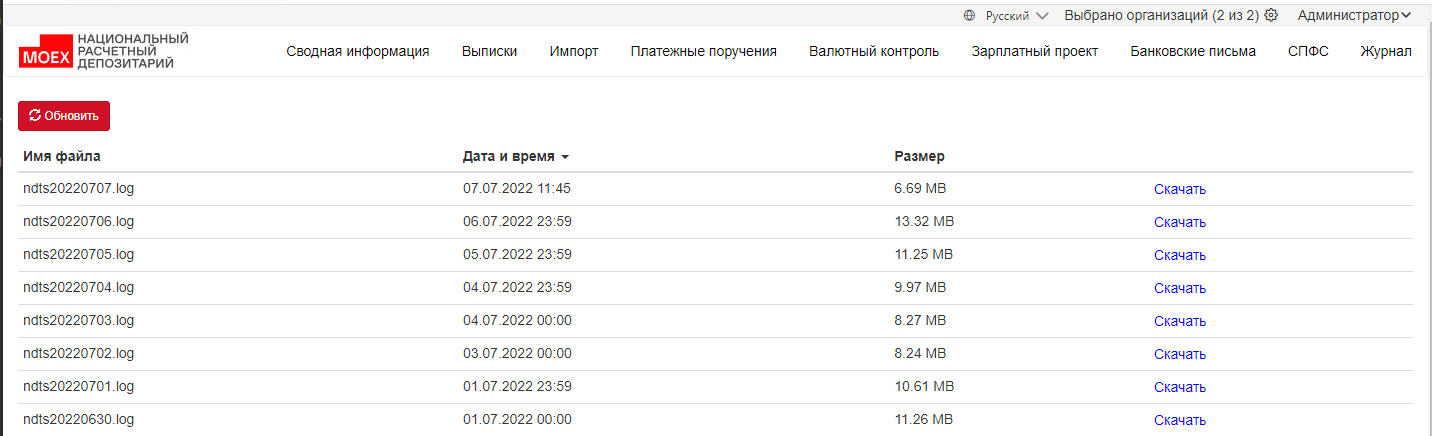Screen dimensions: 1432x436
Task: Select Валютный контроль menu item
Action: pyautogui.click(x=874, y=51)
